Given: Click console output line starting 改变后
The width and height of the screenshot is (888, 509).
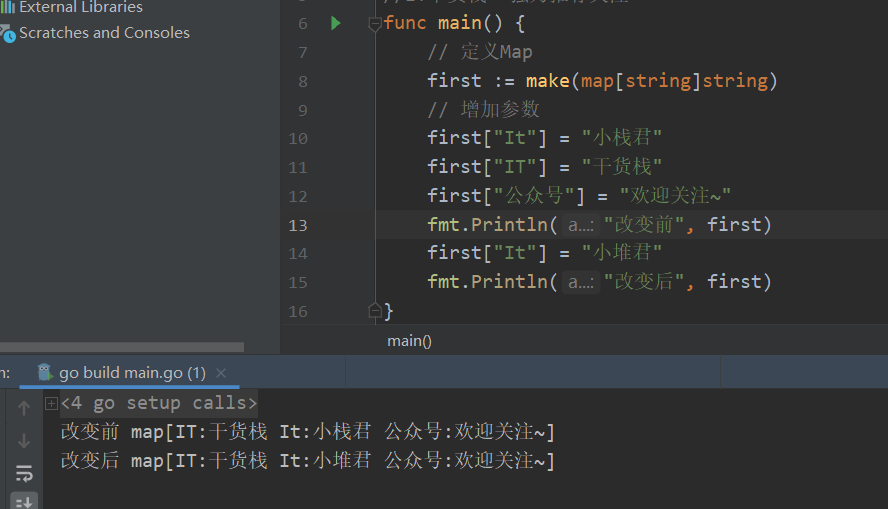Looking at the screenshot, I should coord(308,460).
